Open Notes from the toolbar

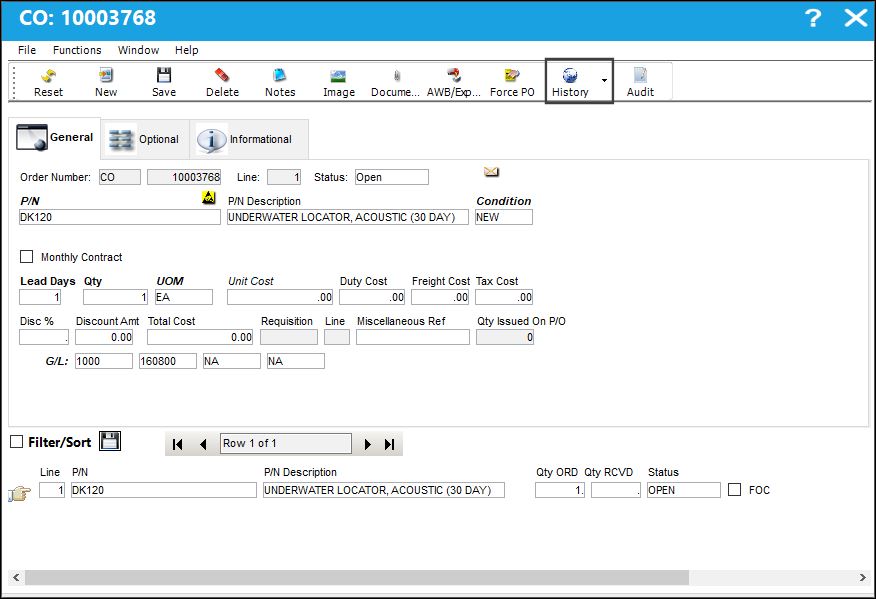click(x=280, y=82)
